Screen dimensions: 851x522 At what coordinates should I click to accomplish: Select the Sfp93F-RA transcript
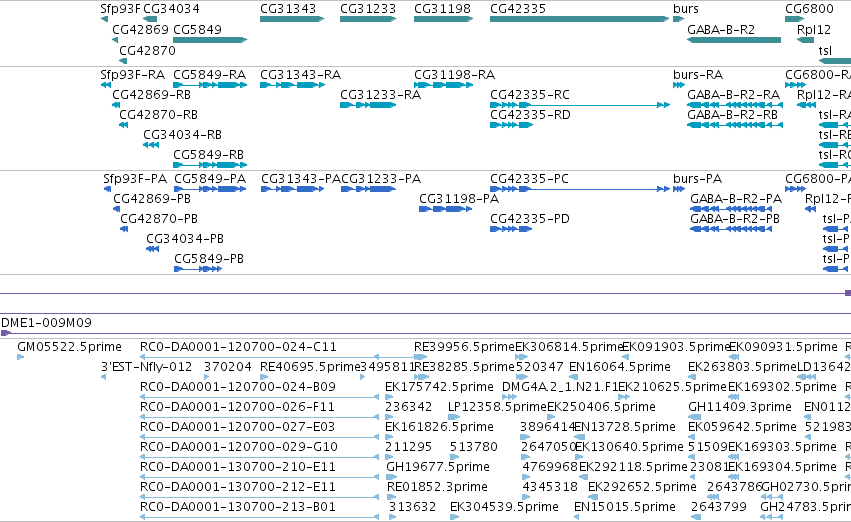point(132,74)
